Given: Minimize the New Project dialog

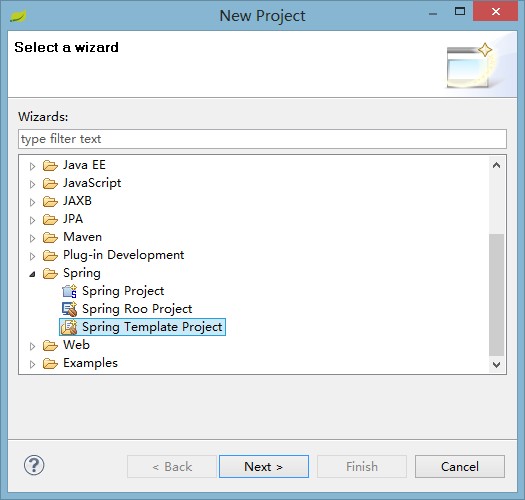Looking at the screenshot, I should pyautogui.click(x=433, y=13).
